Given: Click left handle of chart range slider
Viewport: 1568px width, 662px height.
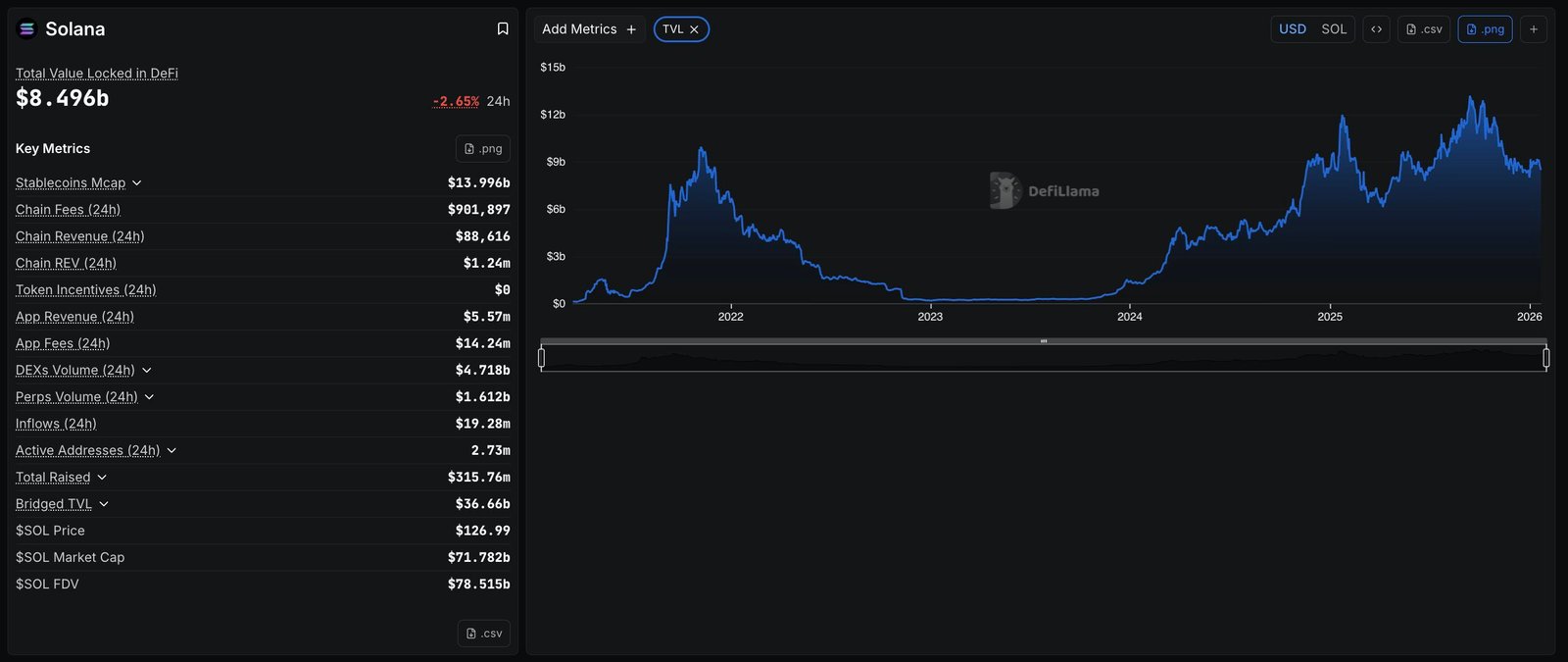Looking at the screenshot, I should [541, 358].
